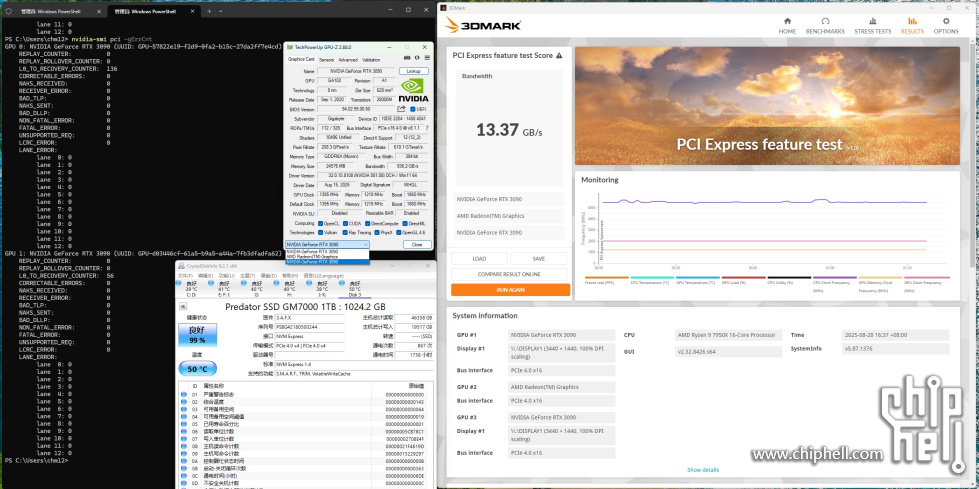Click status dot for attribute 01

click(x=184, y=395)
